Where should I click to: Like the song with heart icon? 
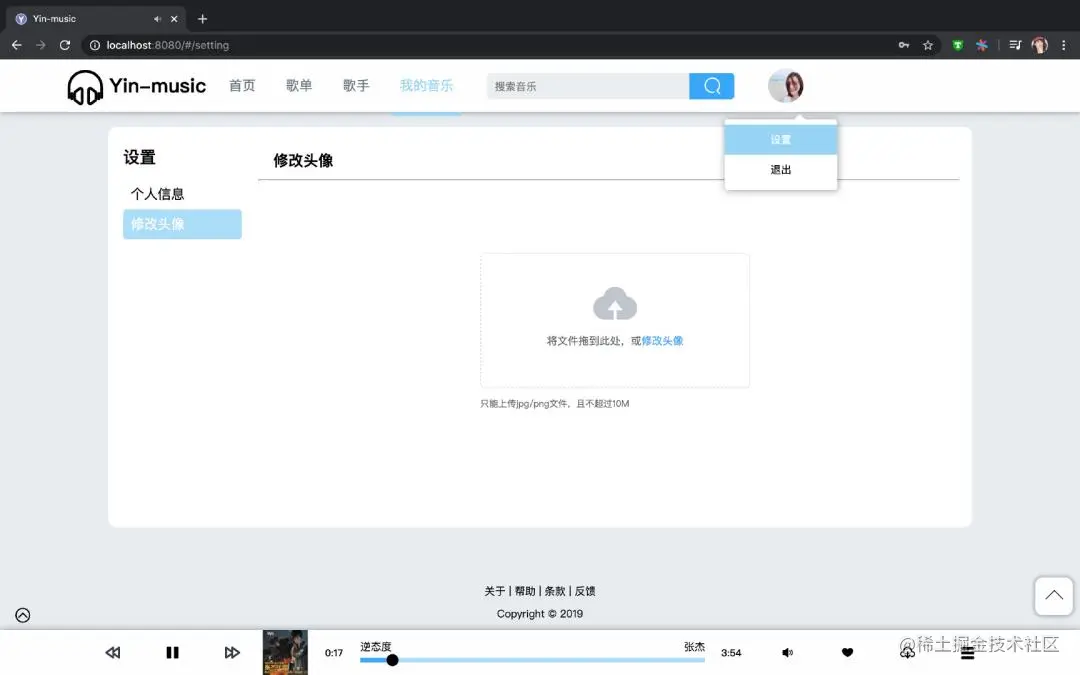pos(847,652)
